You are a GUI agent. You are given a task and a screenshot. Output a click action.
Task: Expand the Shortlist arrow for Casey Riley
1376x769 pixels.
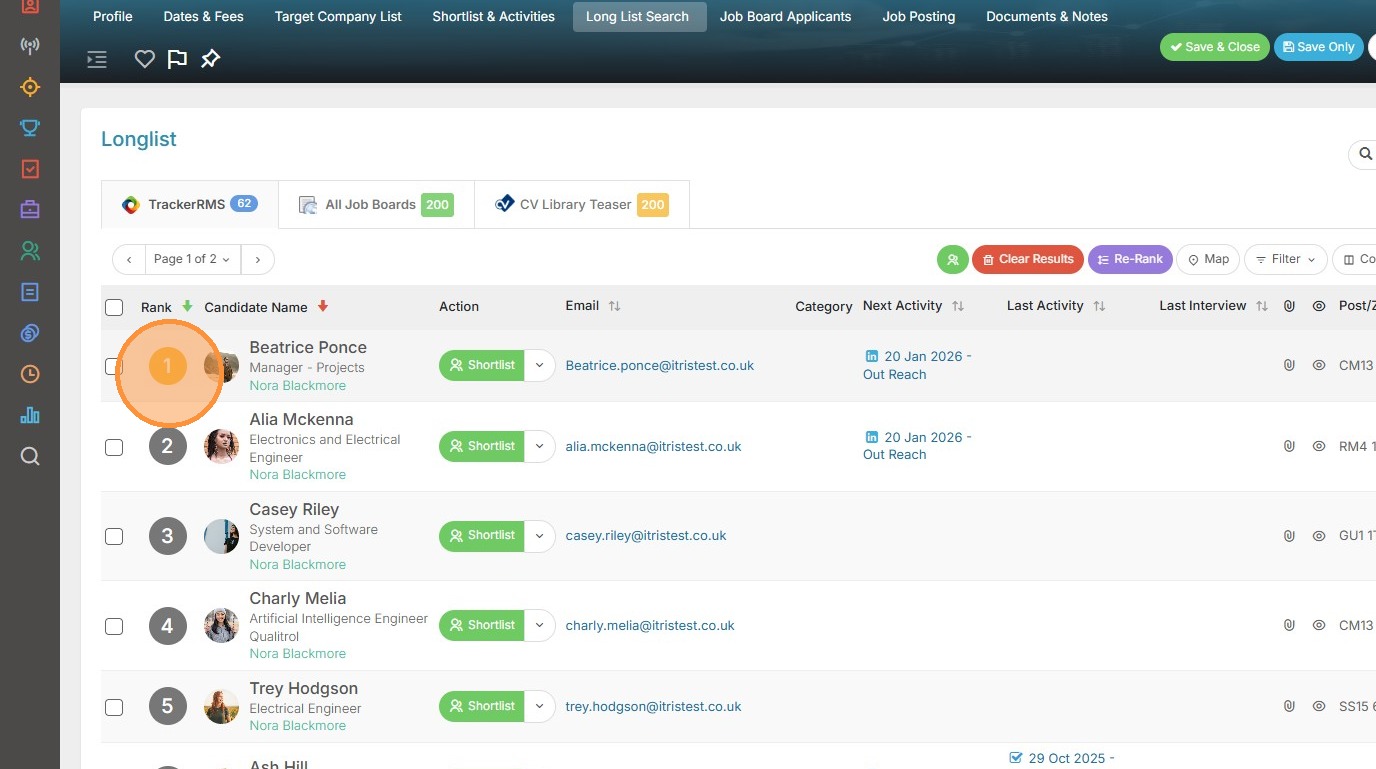point(540,535)
